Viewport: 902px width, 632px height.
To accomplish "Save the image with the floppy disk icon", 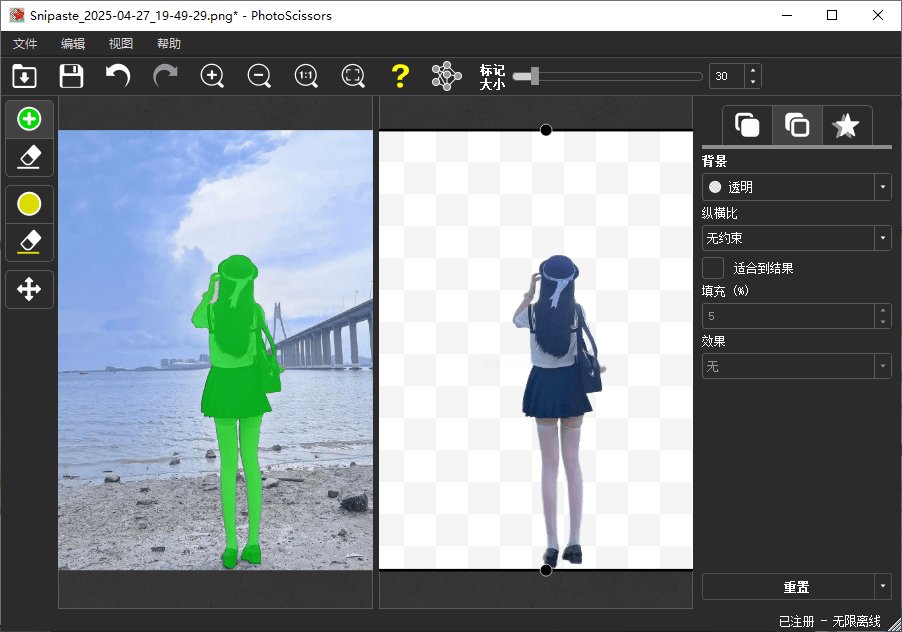I will (71, 76).
